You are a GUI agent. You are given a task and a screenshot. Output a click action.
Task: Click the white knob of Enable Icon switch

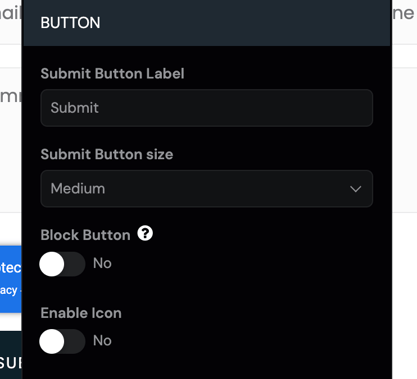tap(52, 341)
